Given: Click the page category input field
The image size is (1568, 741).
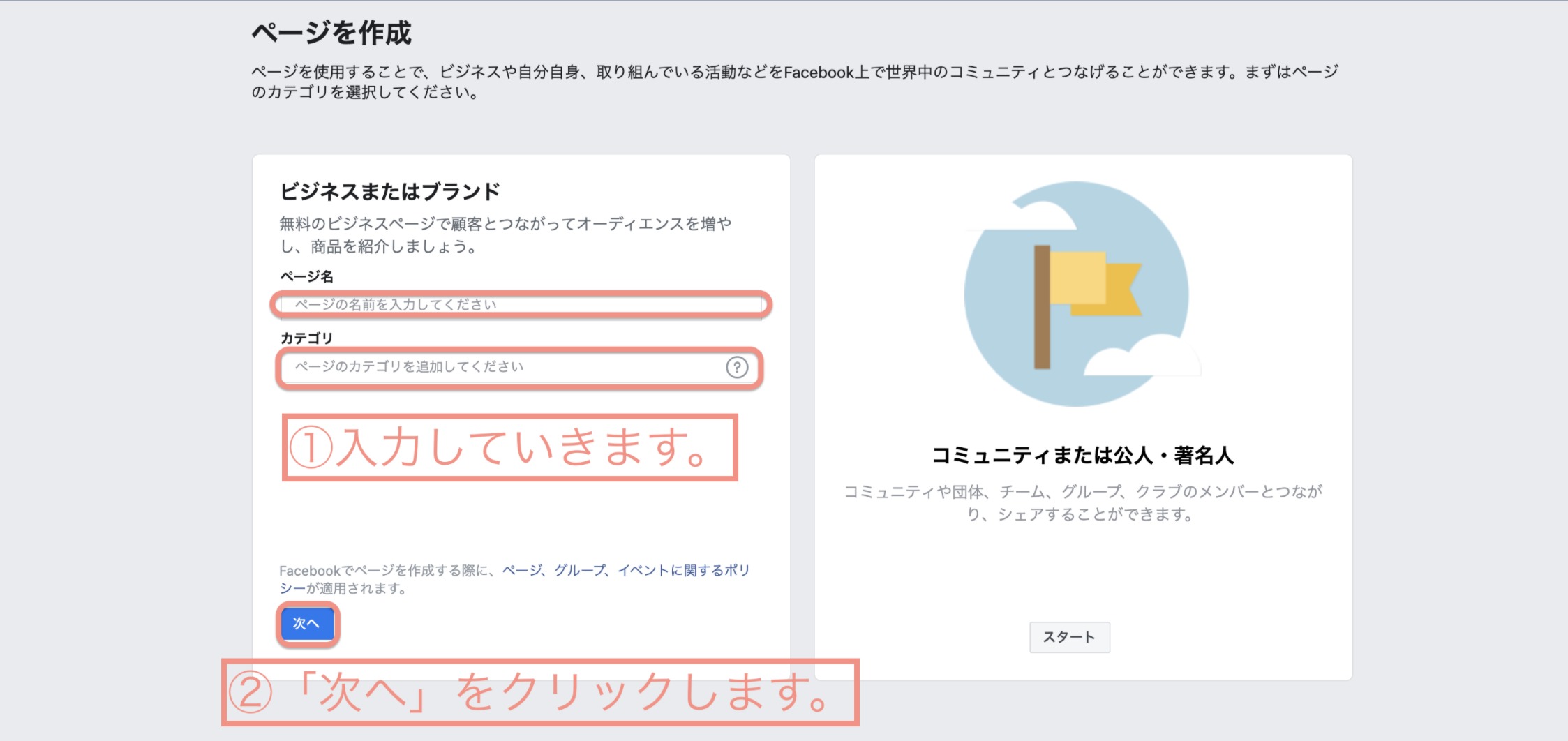Looking at the screenshot, I should point(520,367).
